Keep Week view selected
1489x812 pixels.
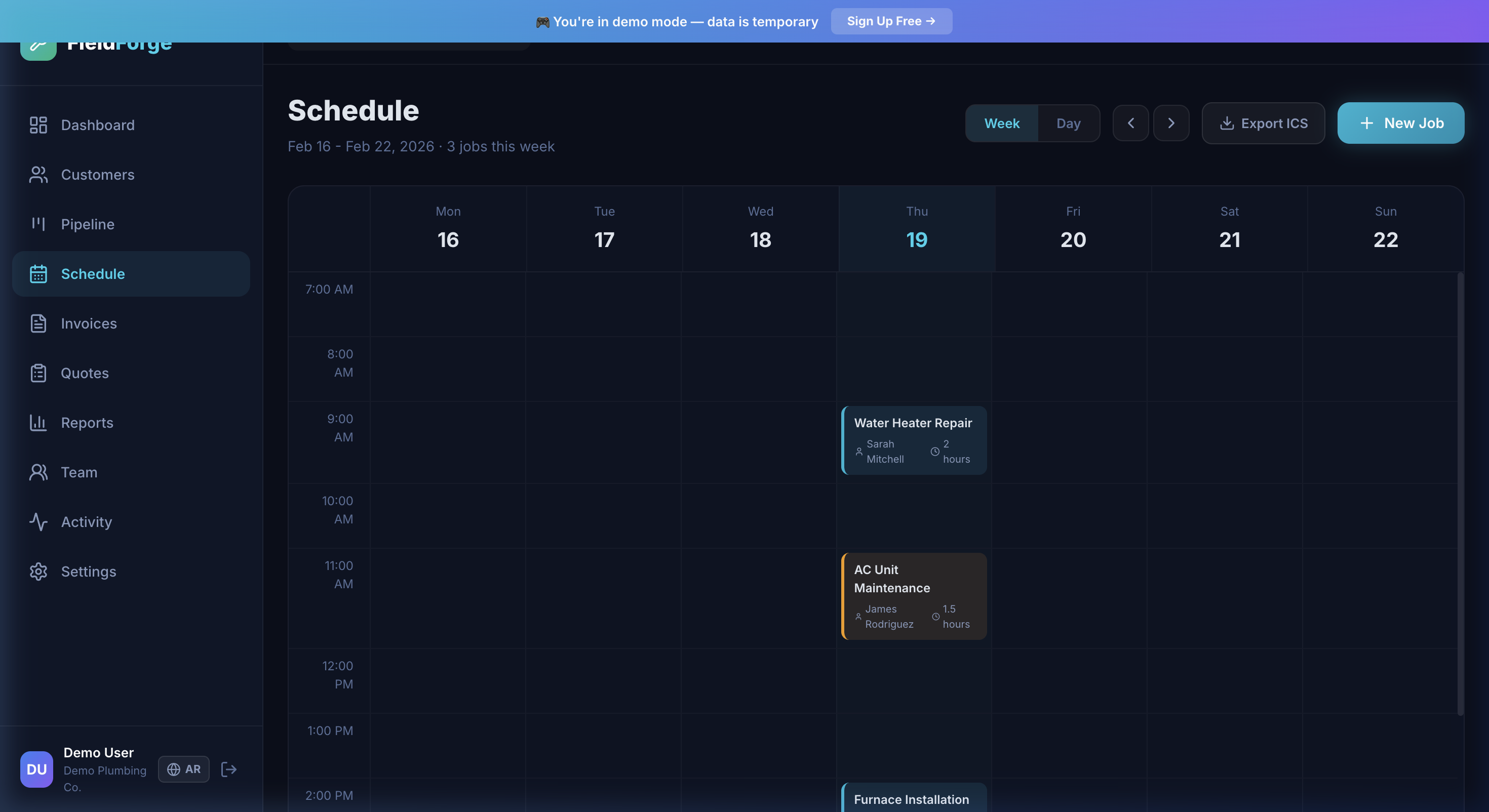pos(1002,123)
